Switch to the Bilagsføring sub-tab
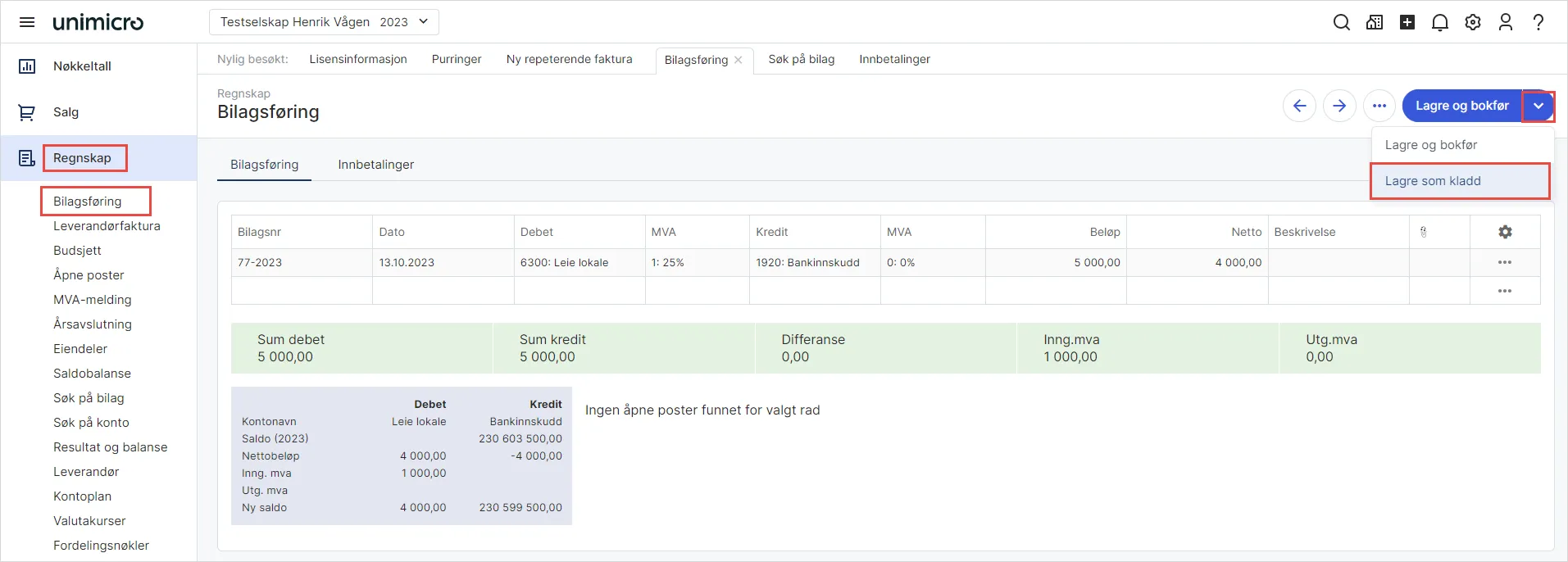1568x562 pixels. point(265,165)
